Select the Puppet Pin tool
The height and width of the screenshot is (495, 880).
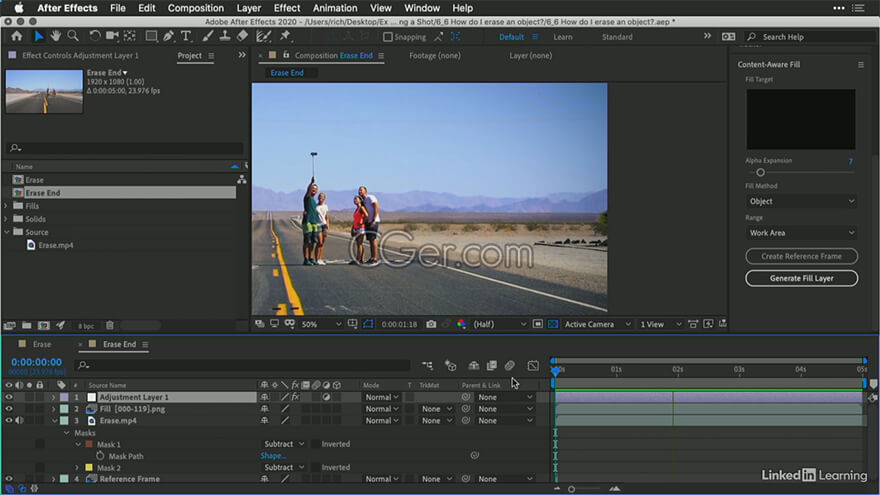click(x=285, y=36)
